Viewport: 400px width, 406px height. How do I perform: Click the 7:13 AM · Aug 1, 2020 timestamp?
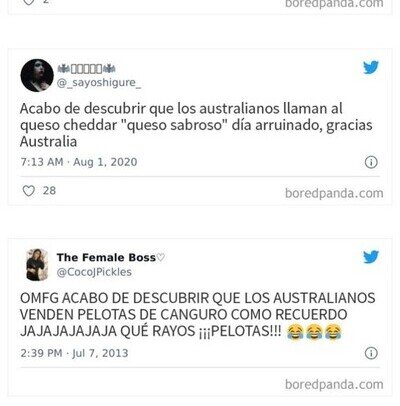79,162
